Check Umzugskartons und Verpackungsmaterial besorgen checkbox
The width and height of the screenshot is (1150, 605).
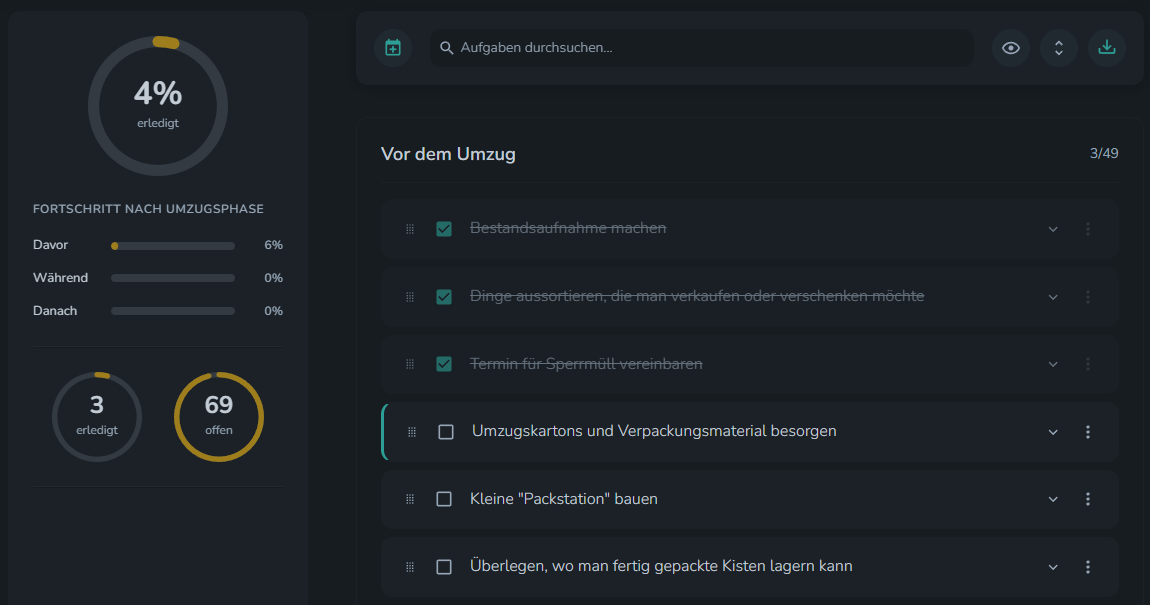coord(446,432)
